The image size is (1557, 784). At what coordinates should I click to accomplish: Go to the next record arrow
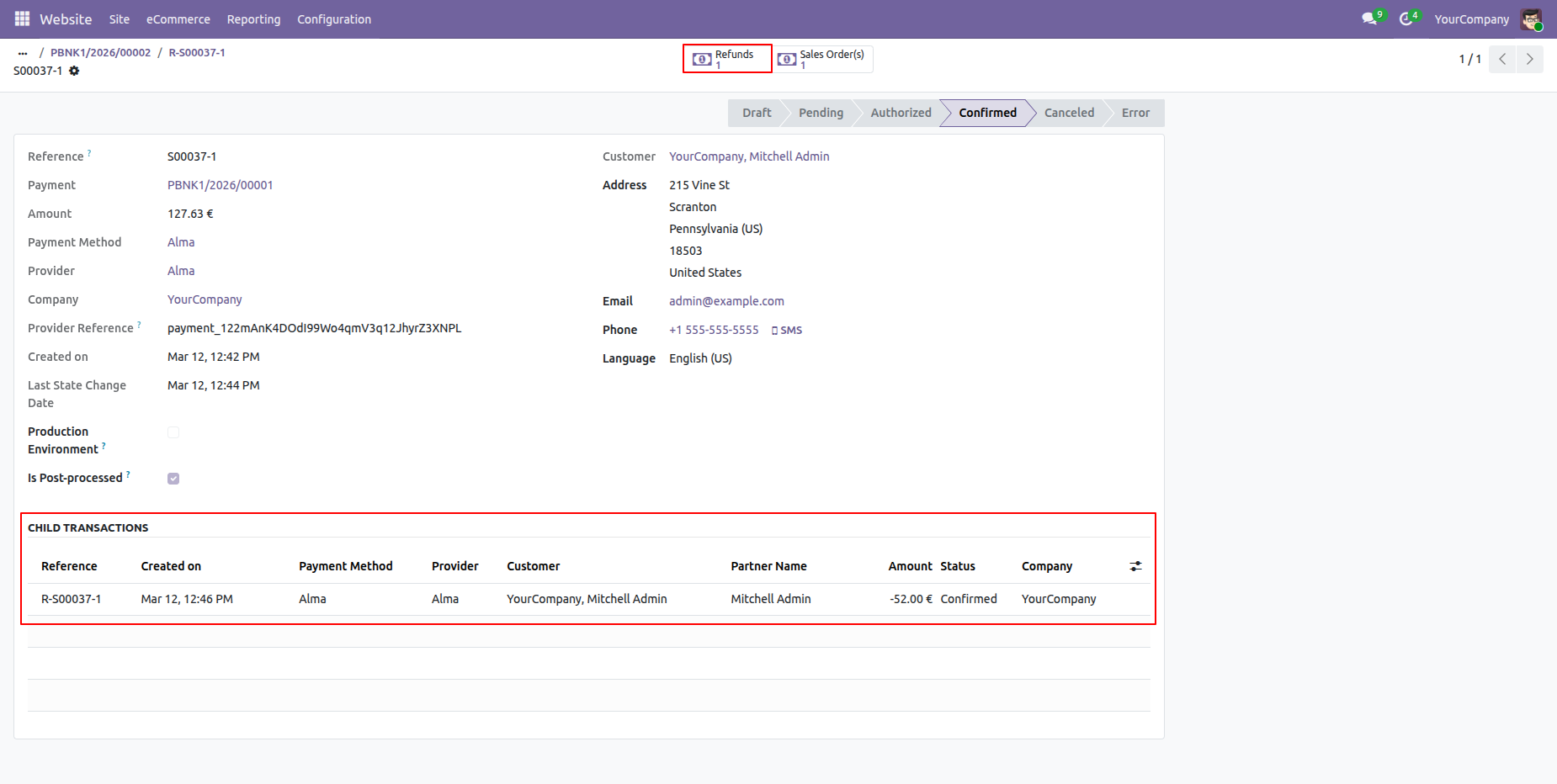[x=1529, y=59]
